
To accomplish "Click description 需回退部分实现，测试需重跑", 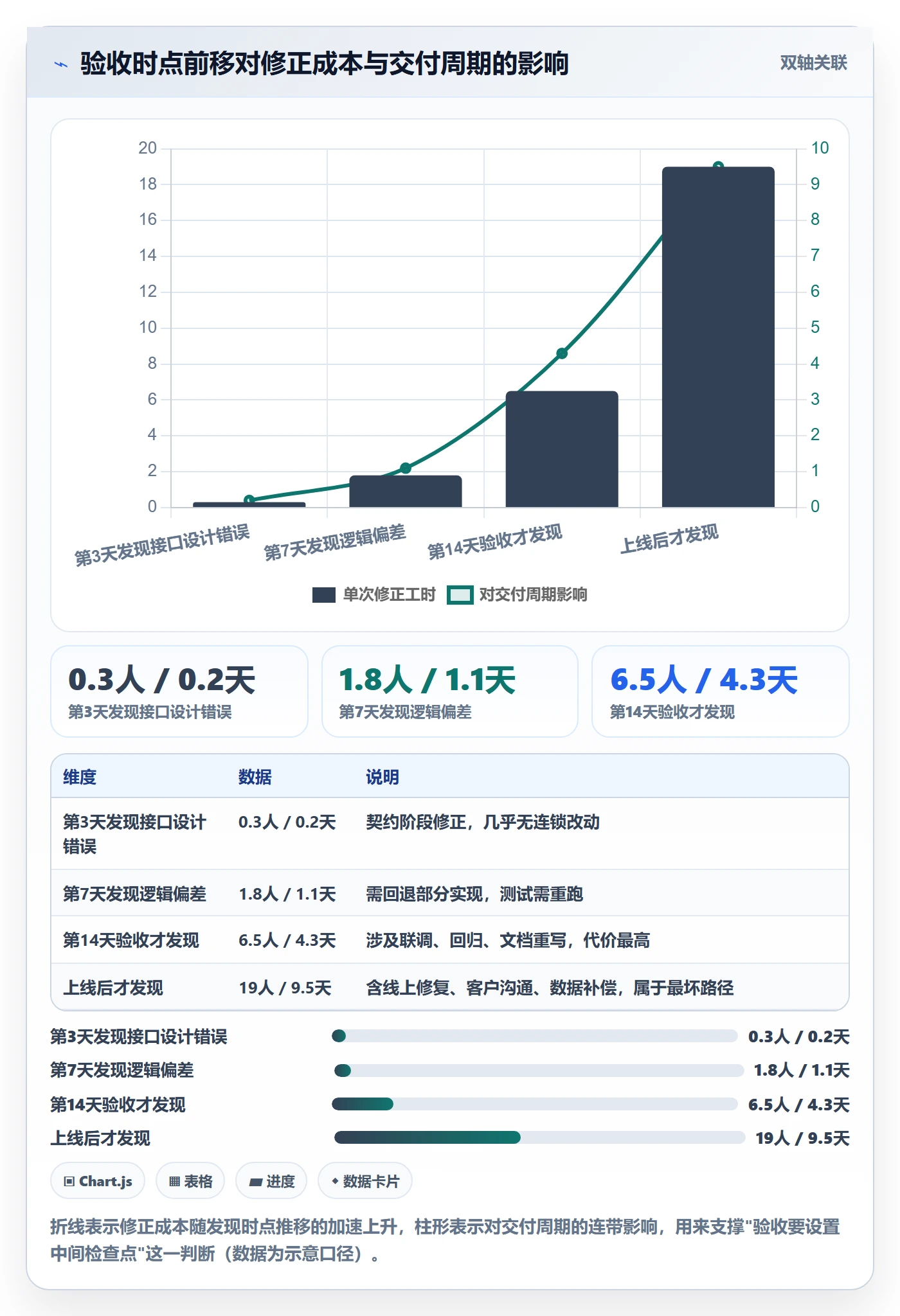I will pos(474,894).
